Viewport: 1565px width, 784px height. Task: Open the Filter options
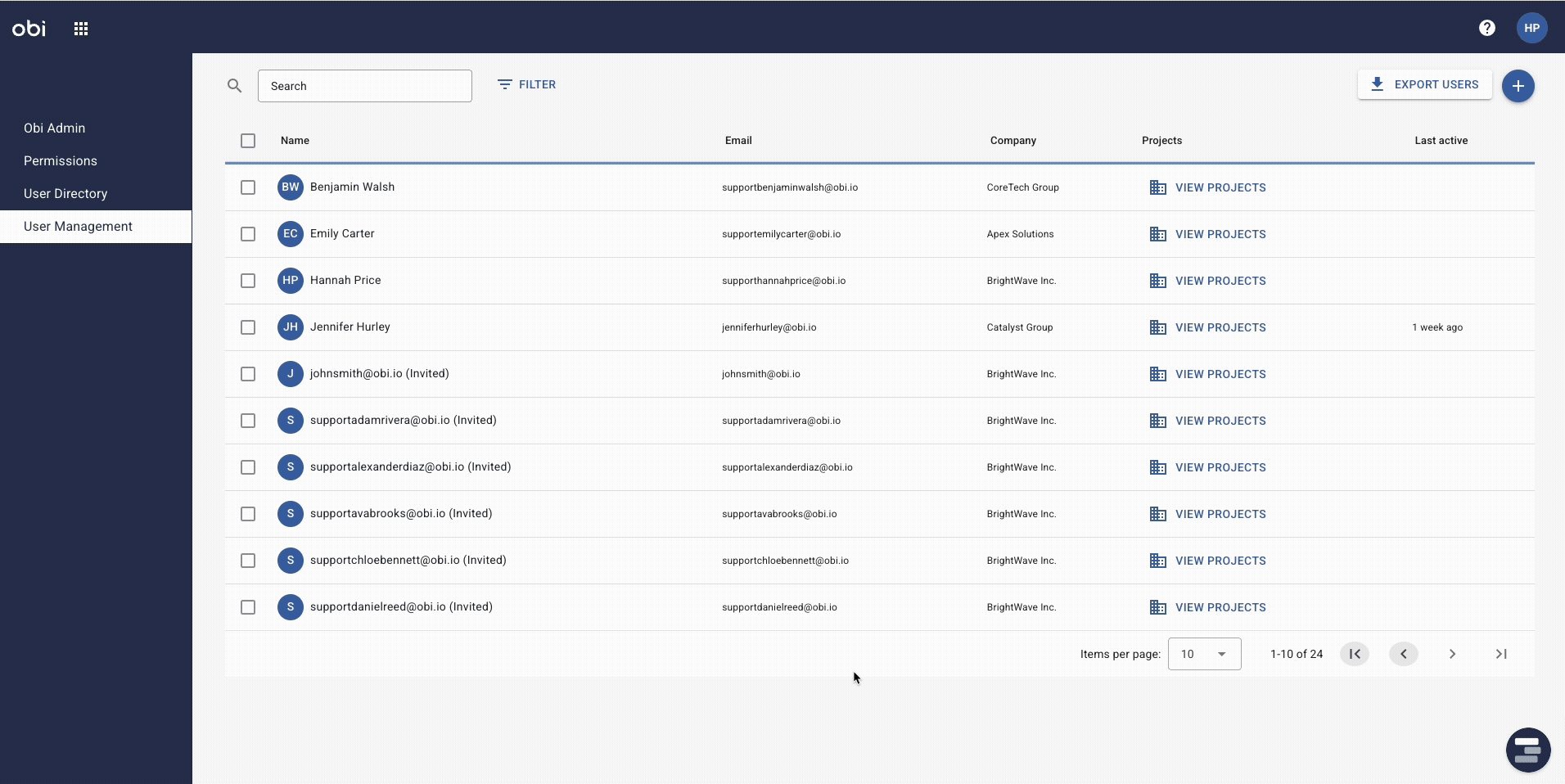528,84
